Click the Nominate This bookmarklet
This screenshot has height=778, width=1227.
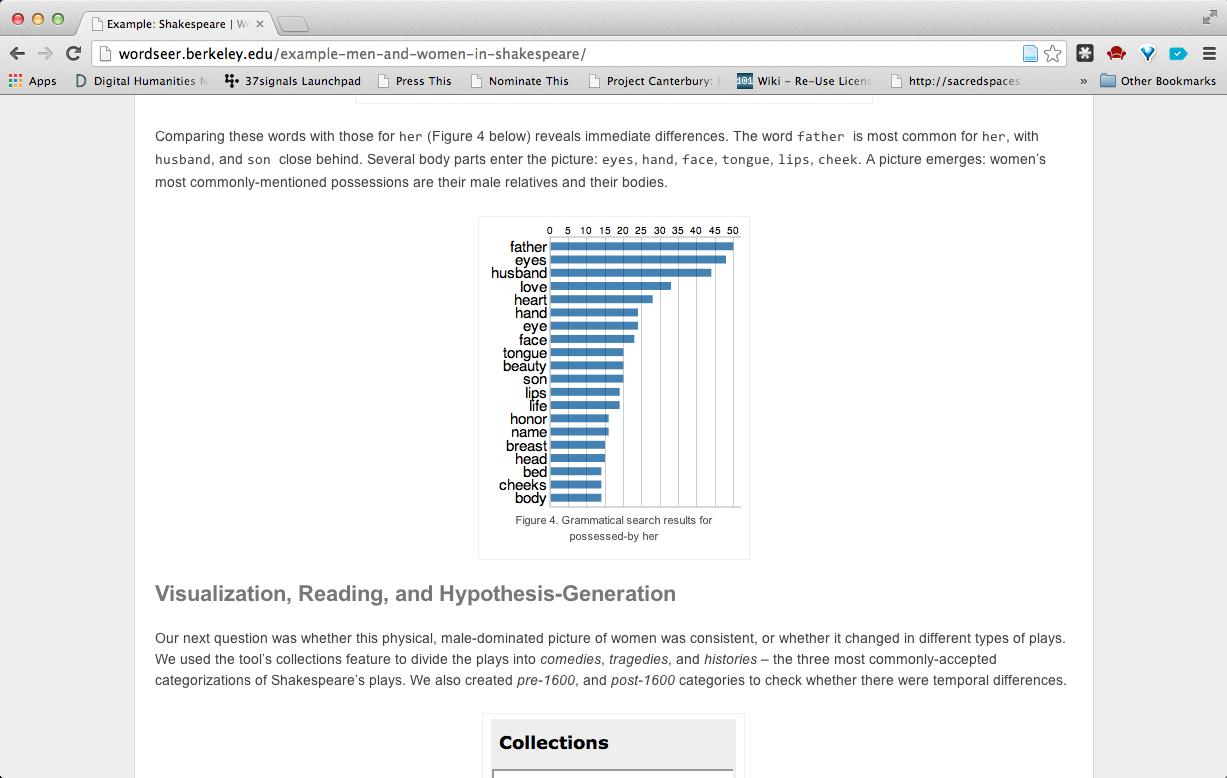[x=520, y=81]
